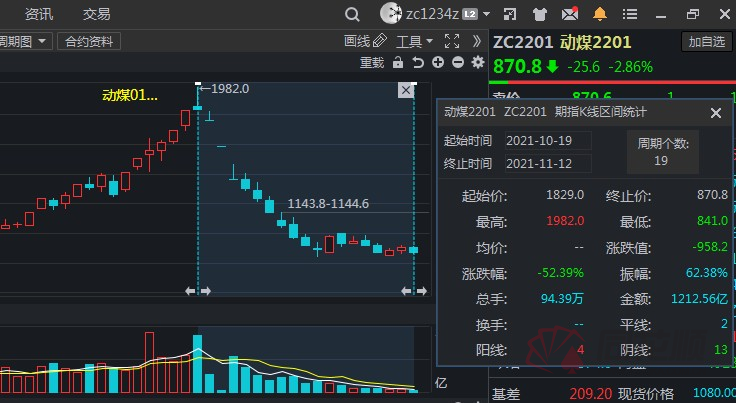Open the mail messages envelope icon
Image resolution: width=736 pixels, height=403 pixels.
point(570,15)
